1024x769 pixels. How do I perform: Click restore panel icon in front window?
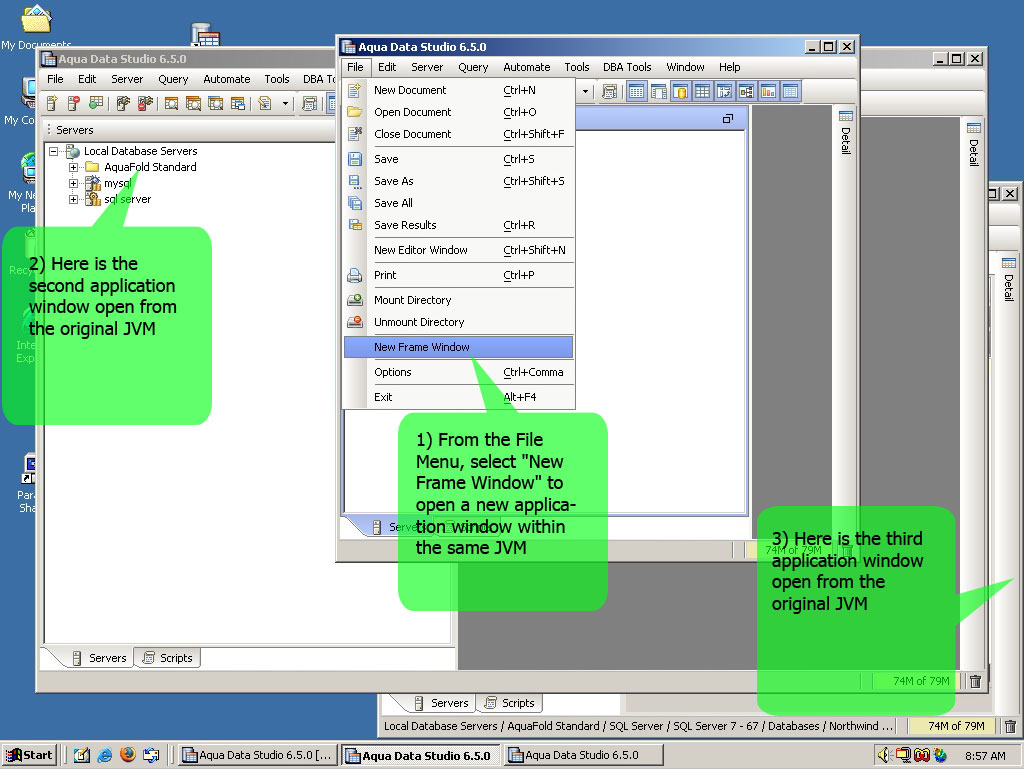[728, 119]
